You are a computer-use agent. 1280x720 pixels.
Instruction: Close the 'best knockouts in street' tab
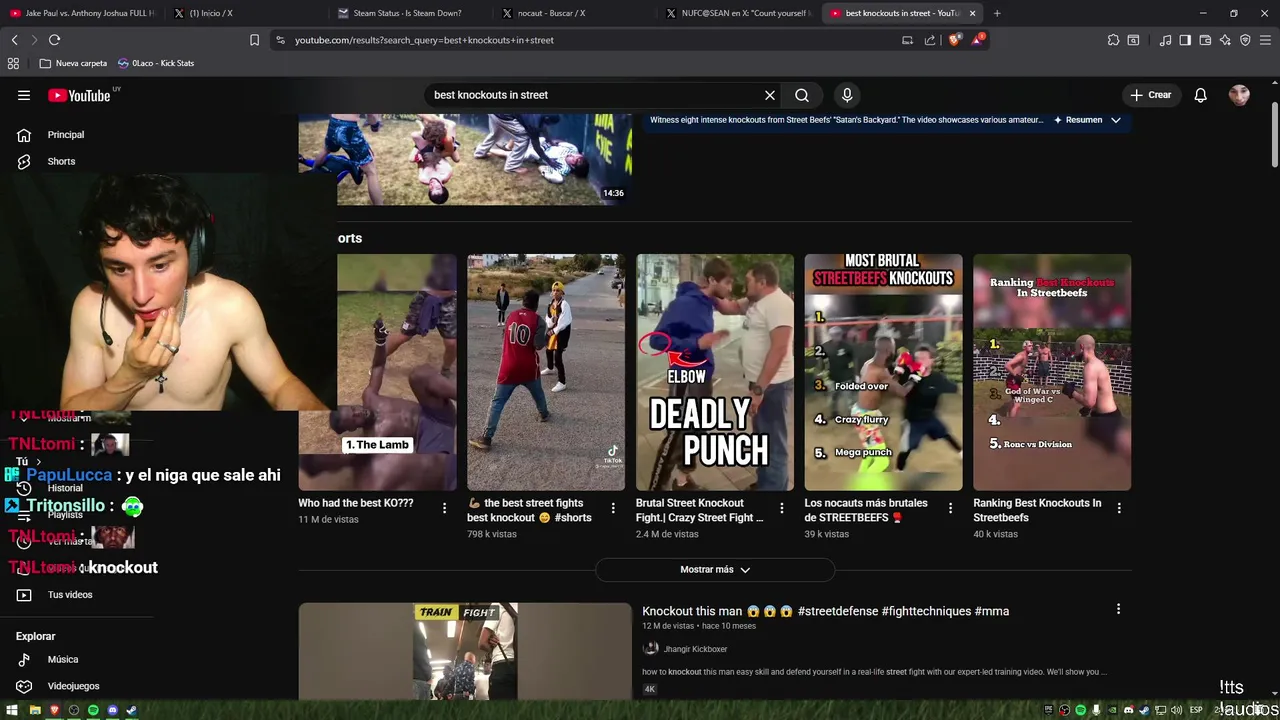coord(972,13)
